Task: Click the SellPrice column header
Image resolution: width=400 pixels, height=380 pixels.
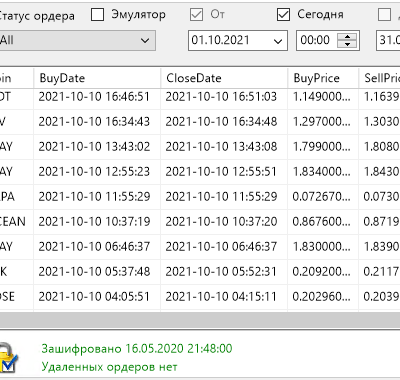Action: pyautogui.click(x=379, y=78)
